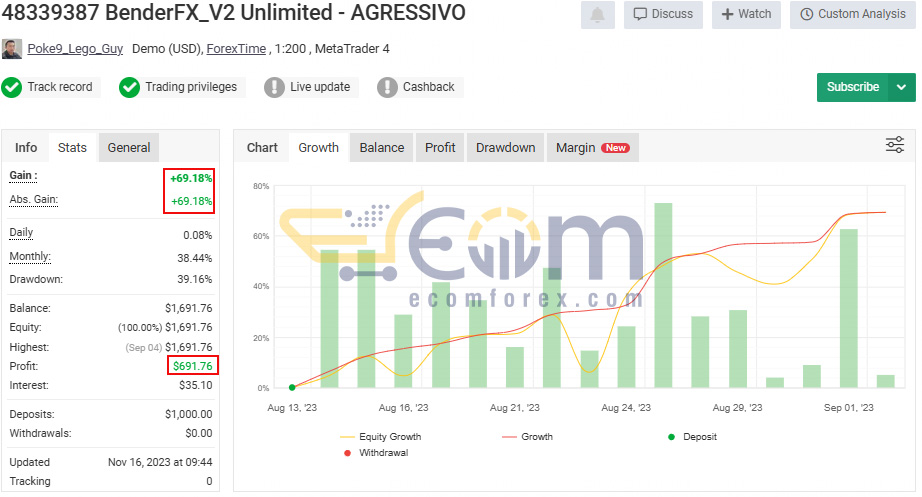Toggle the Withdrawal legend entry
This screenshot has width=922, height=497.
(x=376, y=453)
